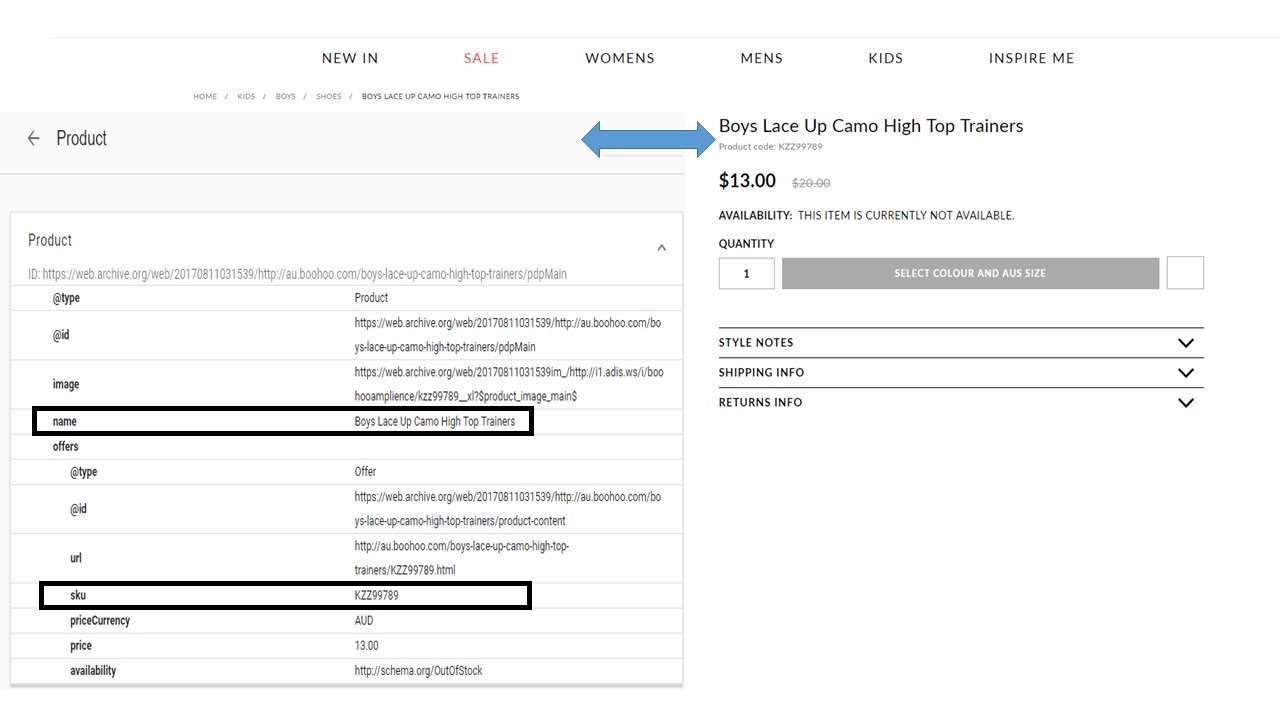Click the quantity input field
Image resolution: width=1280 pixels, height=720 pixels.
[x=746, y=273]
